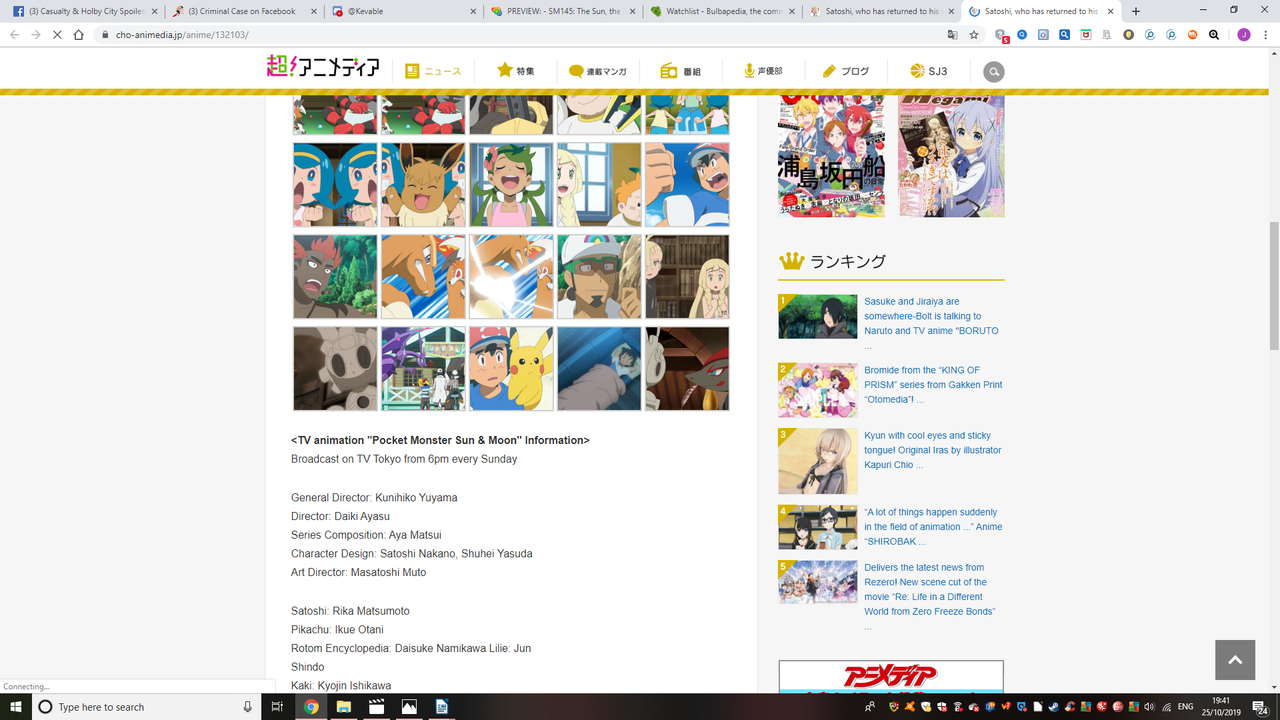
Task: Open the KING OF PRISM Otomedia ranking article
Action: point(933,384)
